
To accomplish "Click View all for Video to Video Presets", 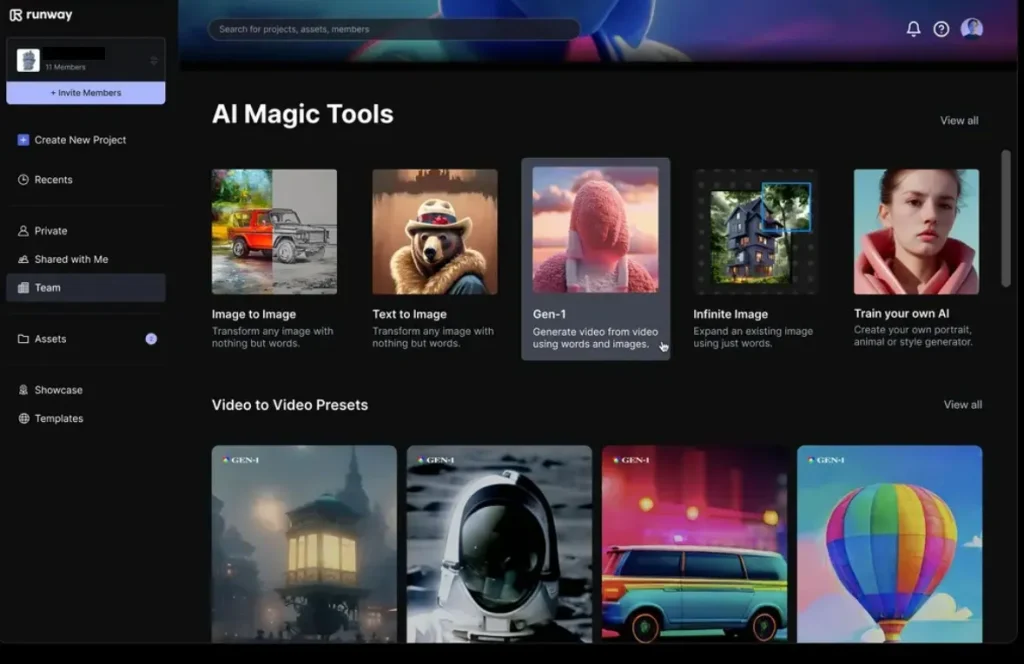I will click(x=962, y=405).
